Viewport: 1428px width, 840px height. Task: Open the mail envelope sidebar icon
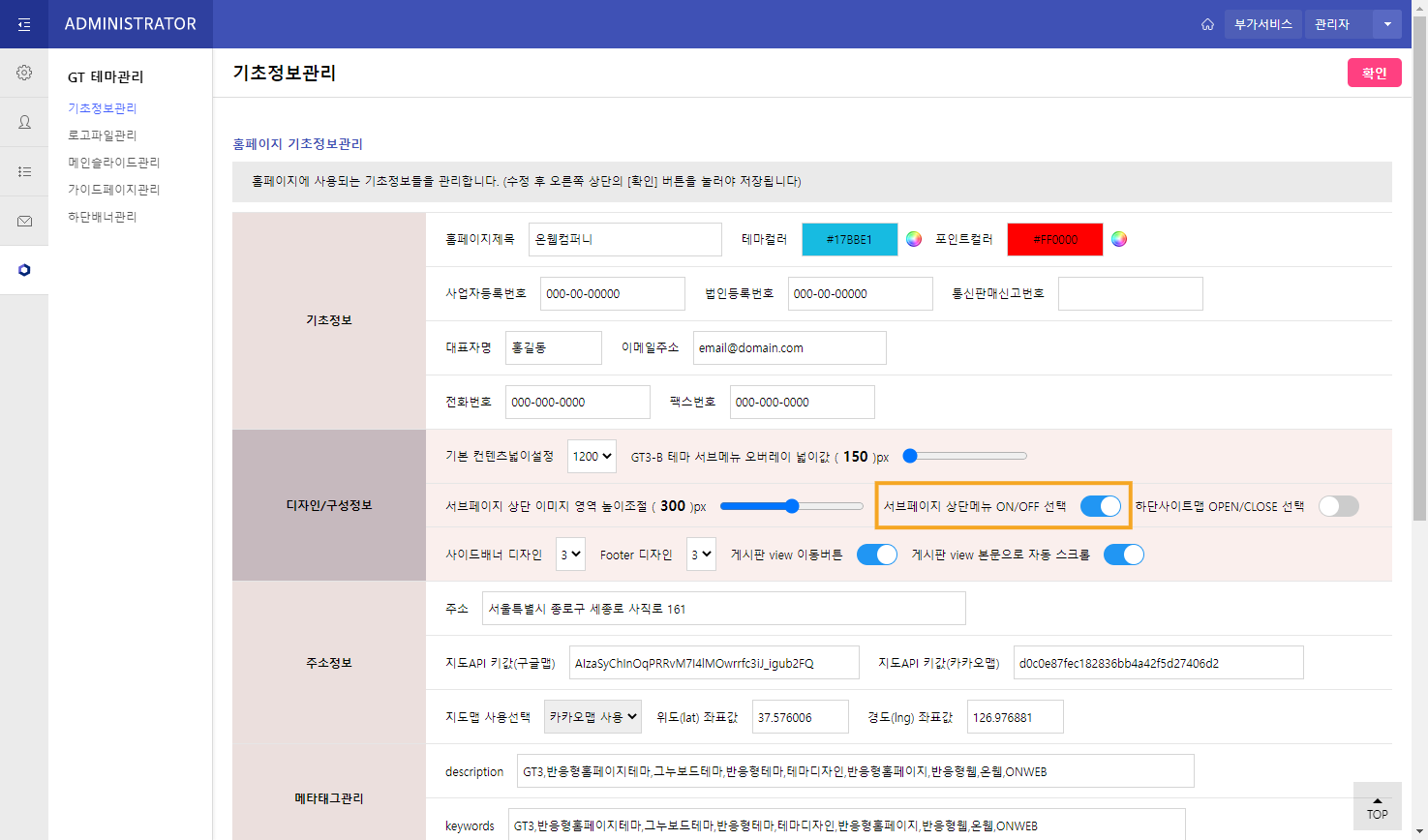24,221
